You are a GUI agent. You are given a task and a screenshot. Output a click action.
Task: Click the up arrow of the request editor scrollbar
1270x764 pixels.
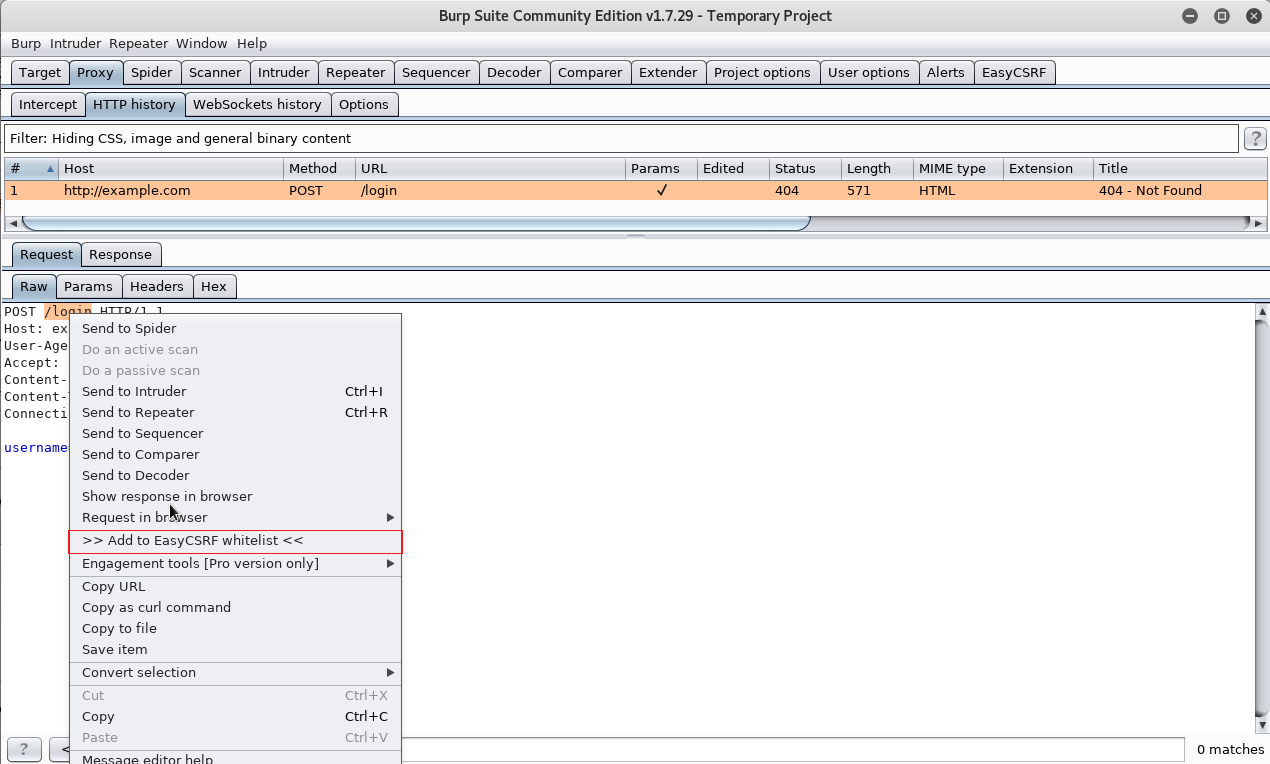(x=1262, y=312)
